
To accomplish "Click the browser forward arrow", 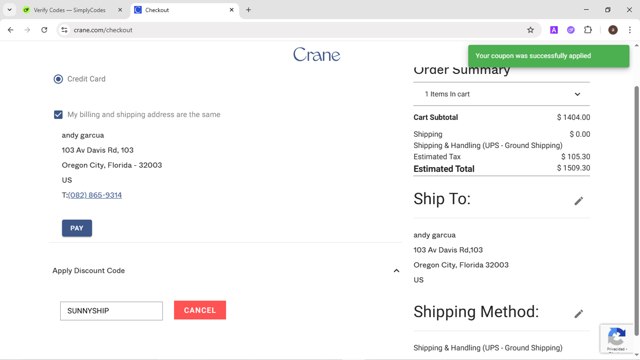I will 27,30.
